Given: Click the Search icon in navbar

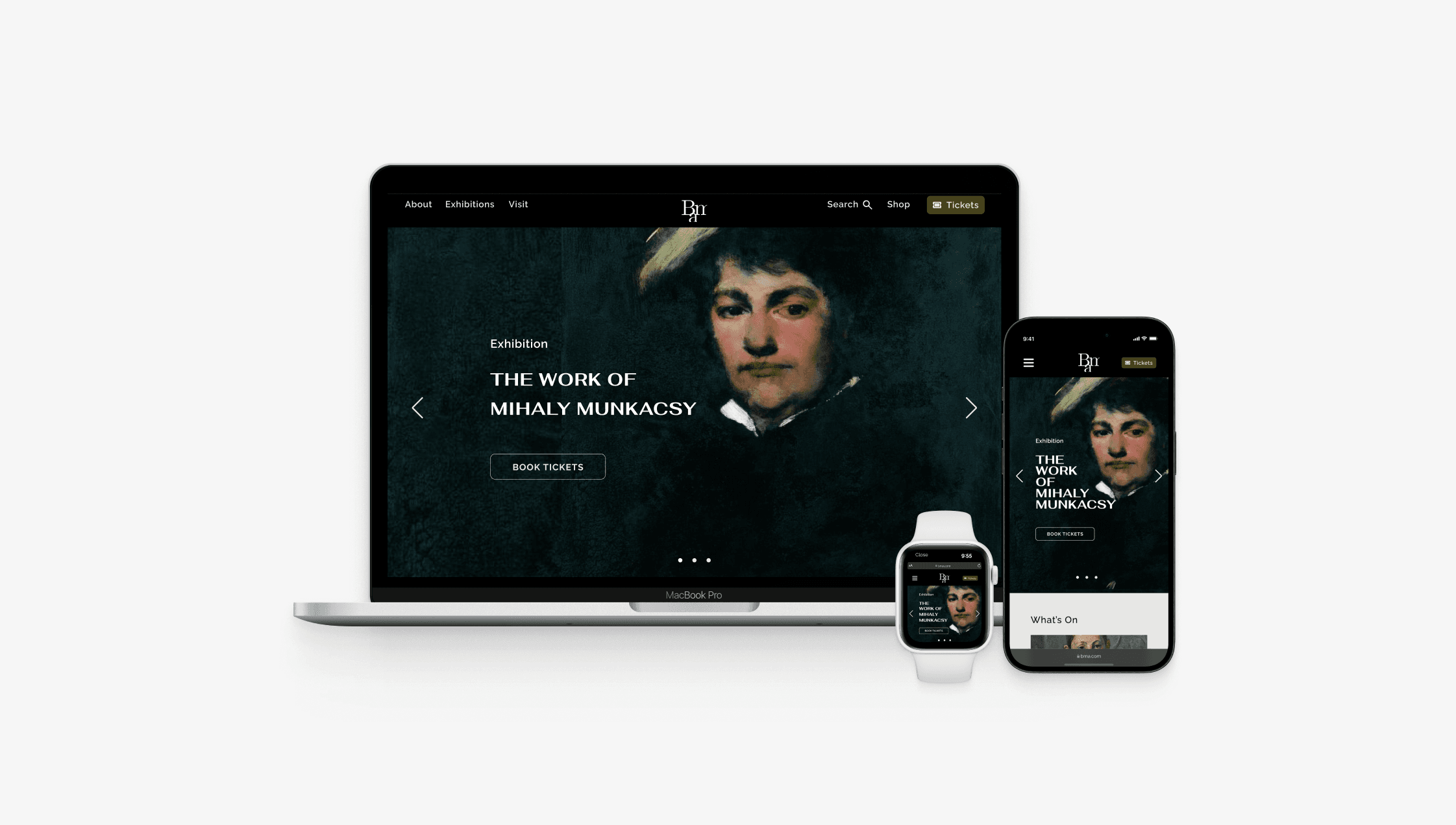Looking at the screenshot, I should click(867, 205).
